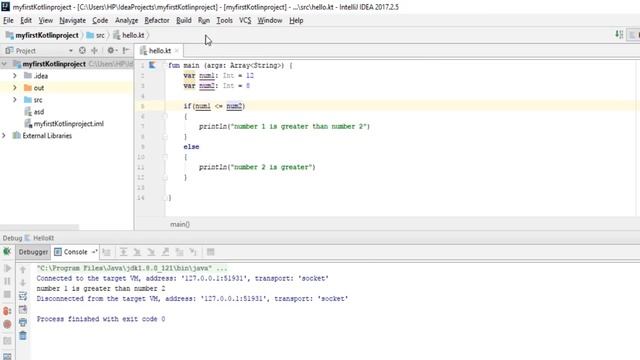Click the fold end marker on line 14

coord(165,198)
